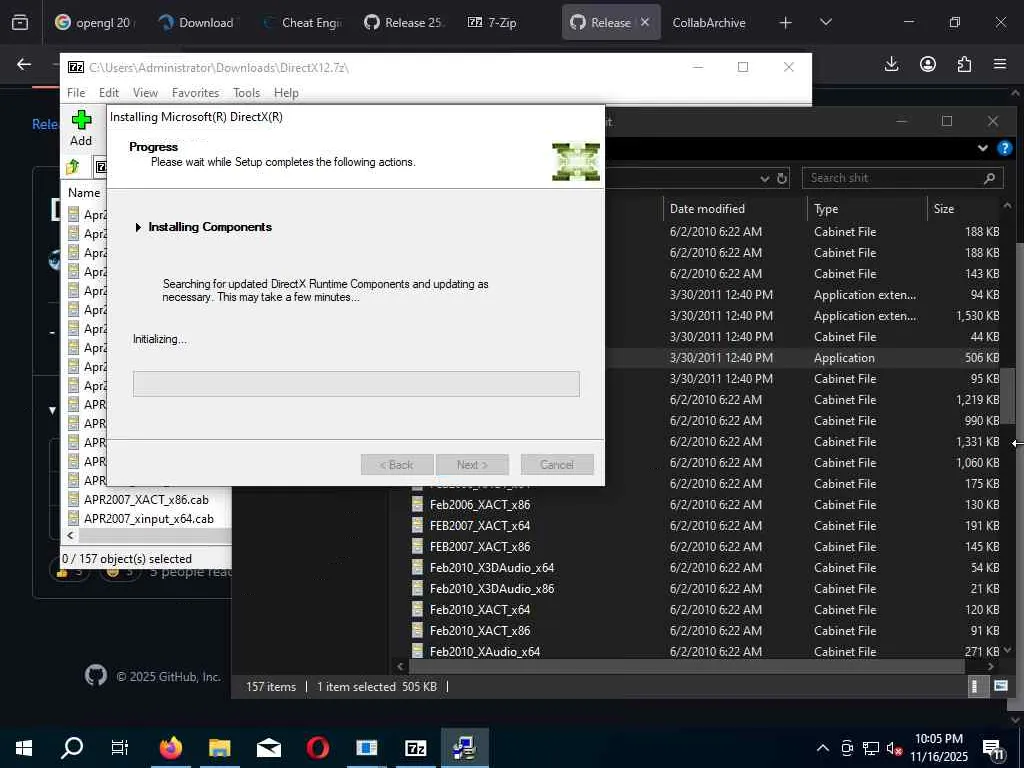Screen dimensions: 1024x768
Task: Open 7-Zip from the taskbar
Action: (415, 748)
